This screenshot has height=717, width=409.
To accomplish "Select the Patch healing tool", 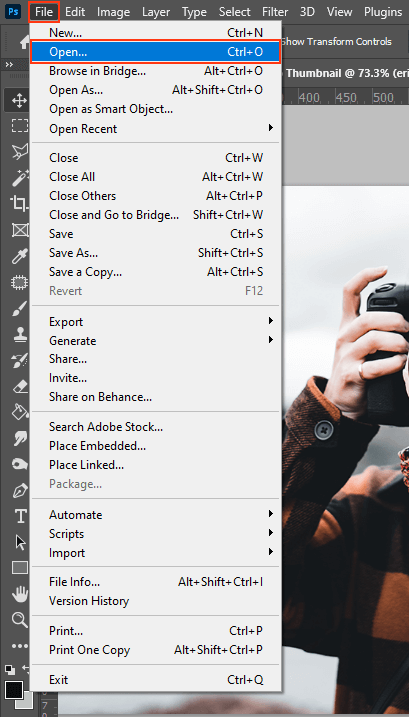I will (20, 283).
